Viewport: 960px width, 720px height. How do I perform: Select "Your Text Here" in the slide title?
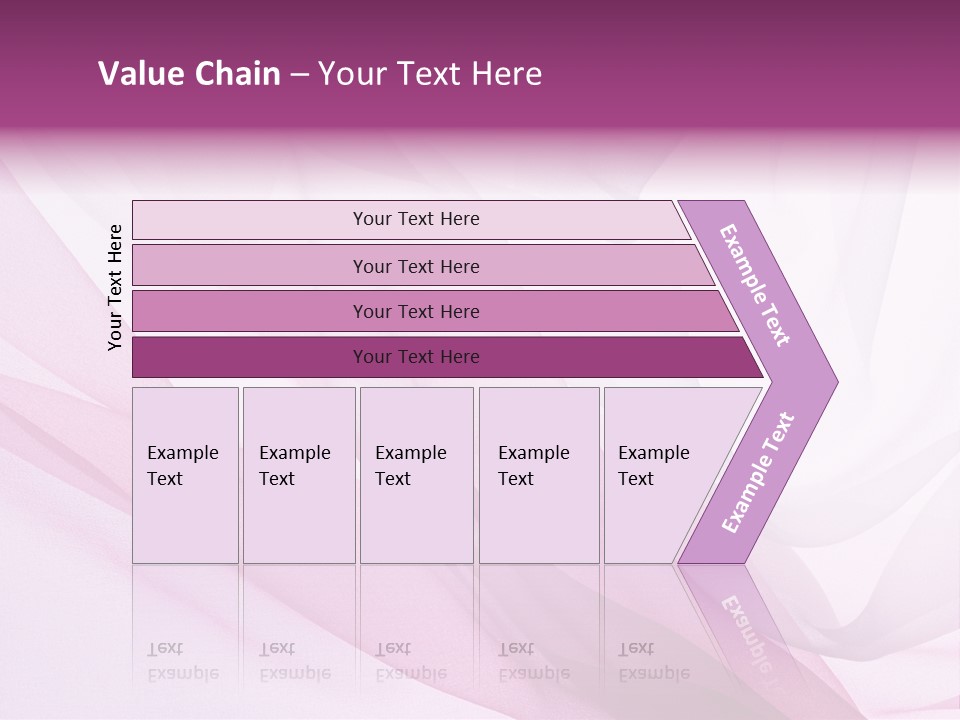(x=430, y=74)
